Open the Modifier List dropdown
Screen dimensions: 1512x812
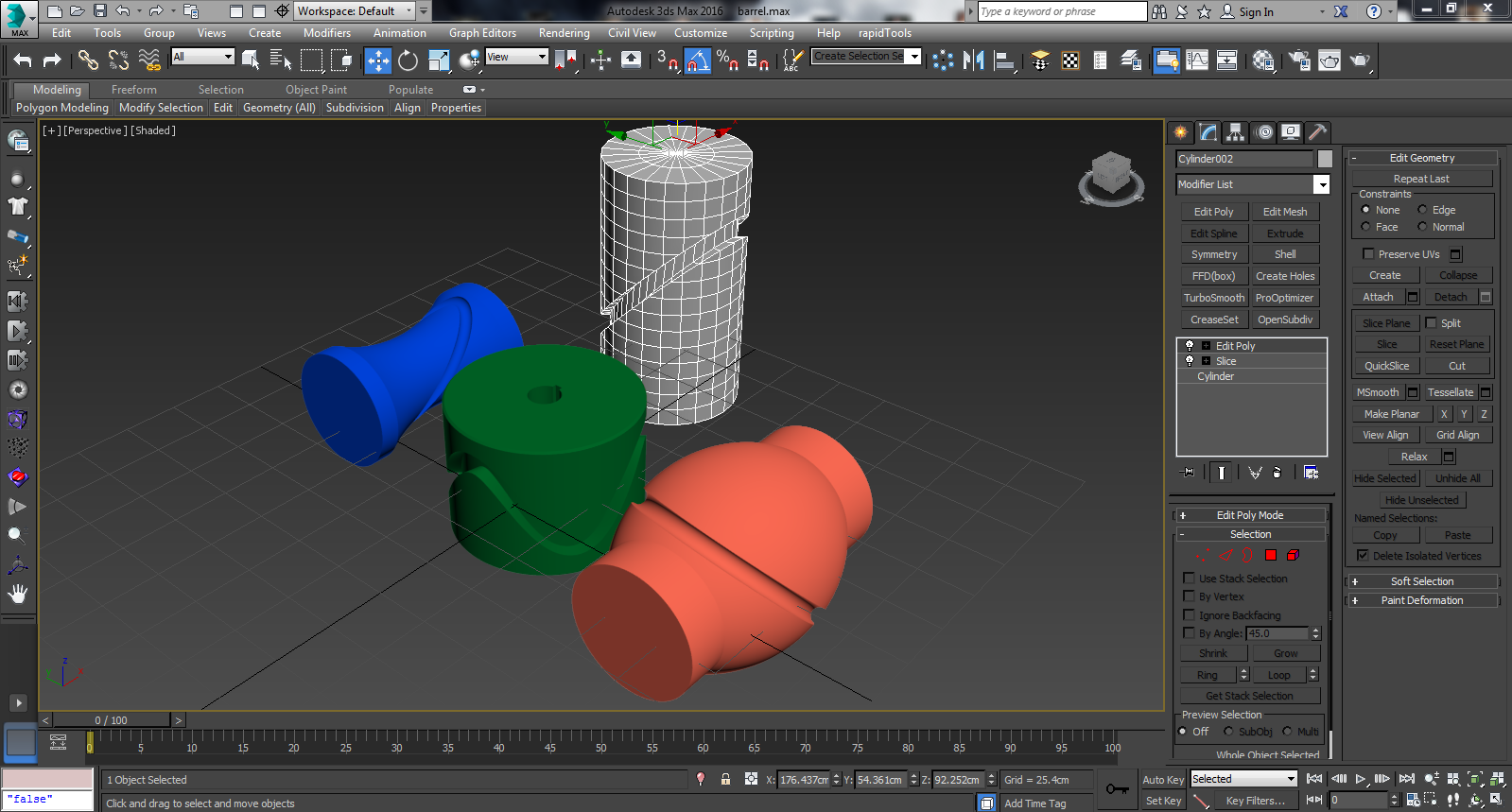coord(1252,184)
